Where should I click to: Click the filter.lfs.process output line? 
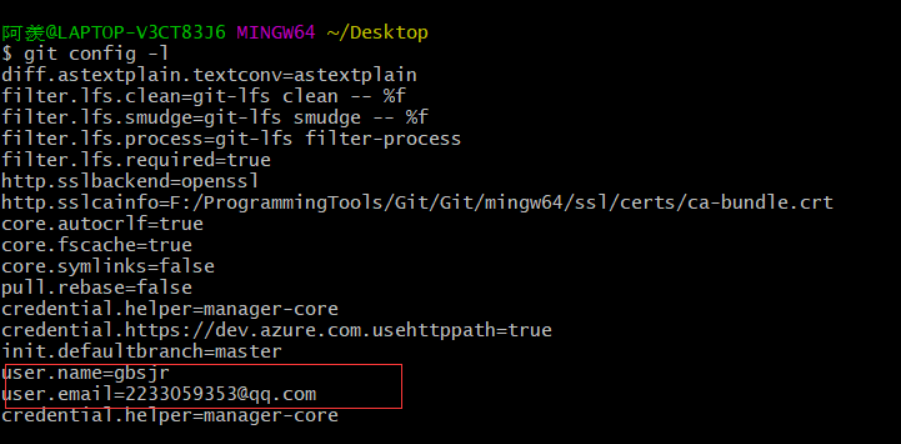click(x=232, y=139)
